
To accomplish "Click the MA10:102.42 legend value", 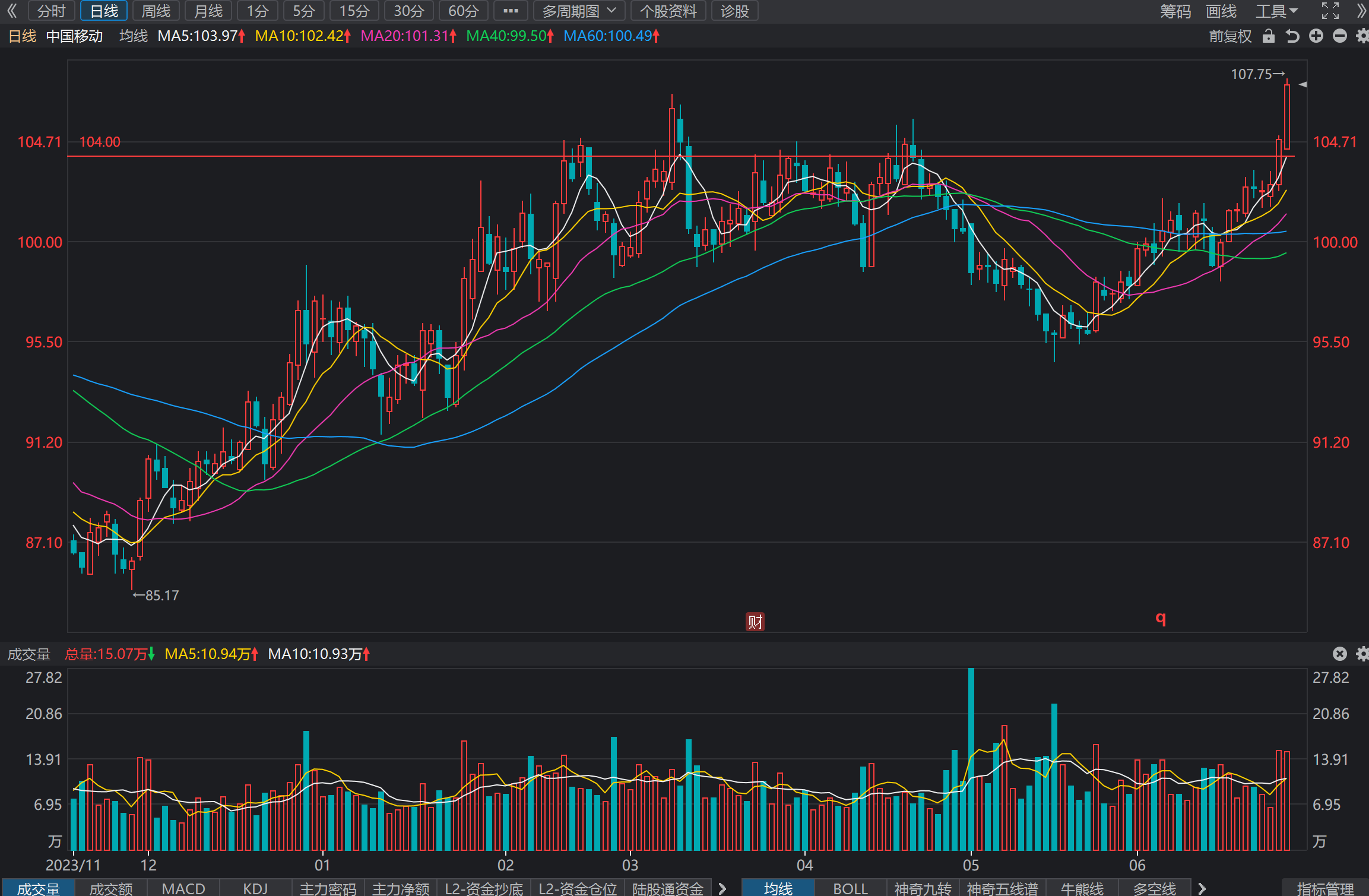I will click(x=303, y=36).
